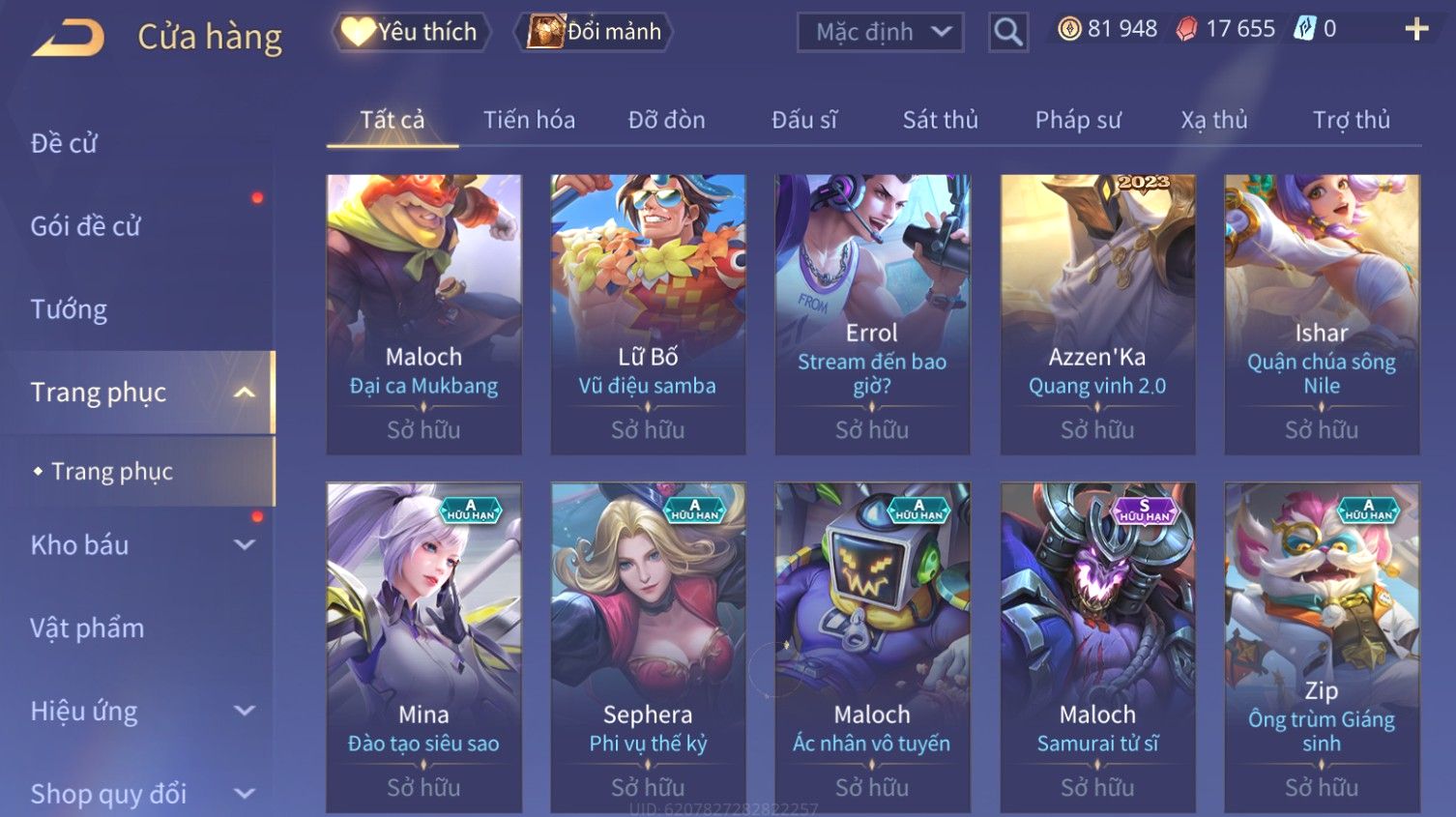Open the Đổi mảnh fragment exchange
Viewport: 1456px width, 817px height.
(596, 32)
